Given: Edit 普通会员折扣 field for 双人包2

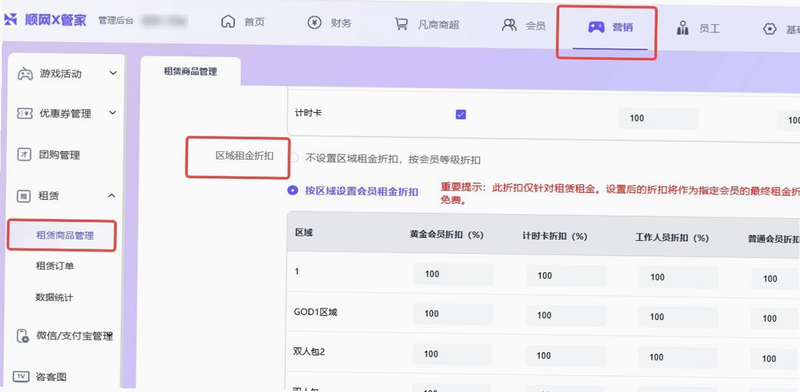Looking at the screenshot, I should [774, 359].
